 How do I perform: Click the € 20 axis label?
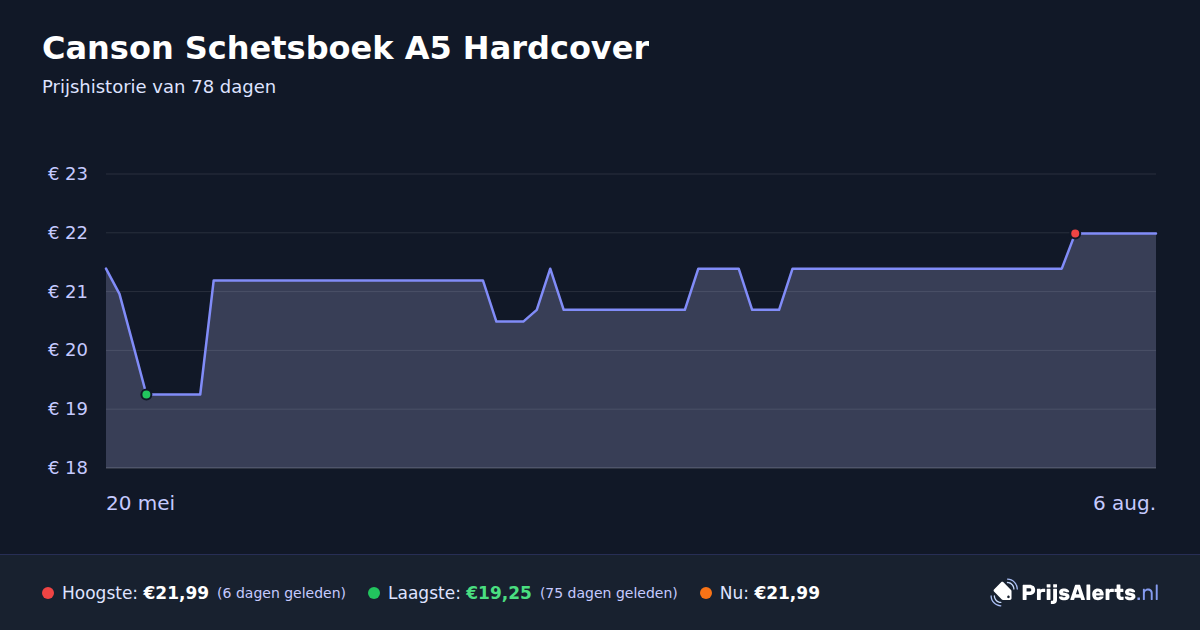[x=68, y=351]
